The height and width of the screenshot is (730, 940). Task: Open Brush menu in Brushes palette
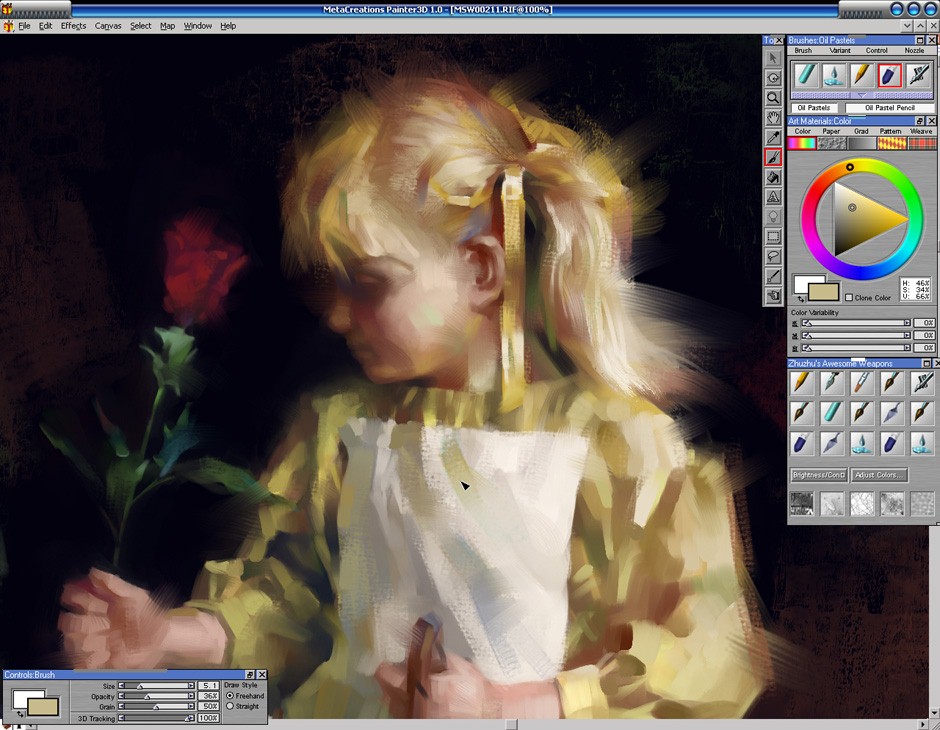click(803, 51)
